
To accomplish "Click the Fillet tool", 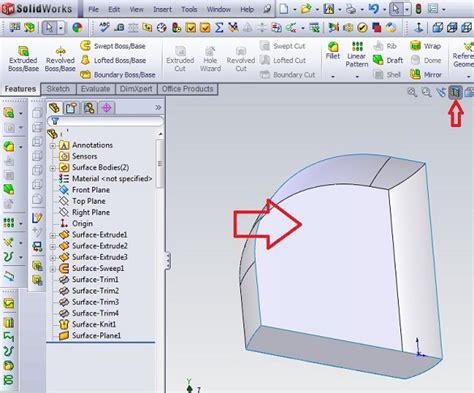I will pyautogui.click(x=333, y=51).
